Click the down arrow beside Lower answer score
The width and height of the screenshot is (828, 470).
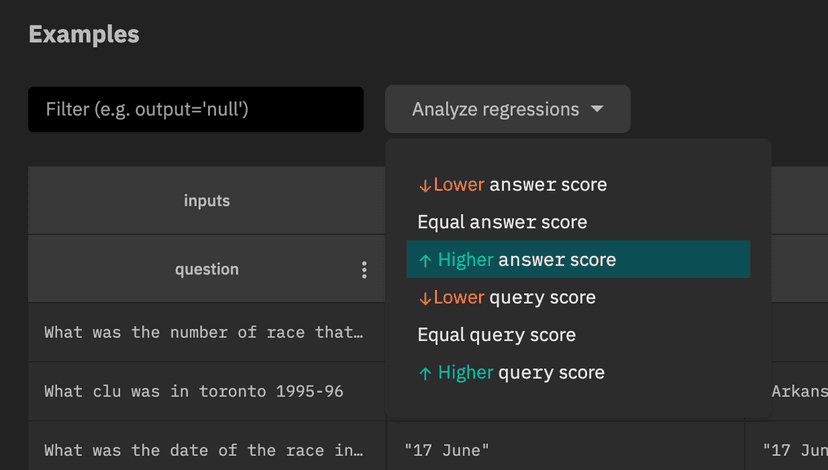click(x=425, y=185)
